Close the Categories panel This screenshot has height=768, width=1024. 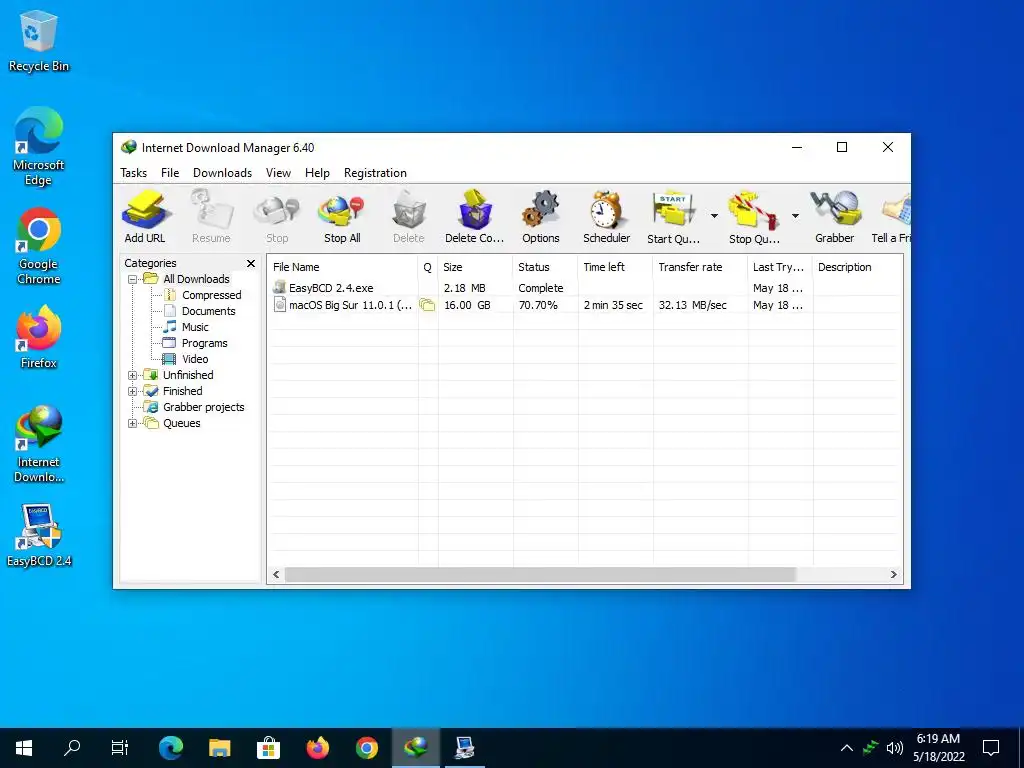(x=251, y=263)
